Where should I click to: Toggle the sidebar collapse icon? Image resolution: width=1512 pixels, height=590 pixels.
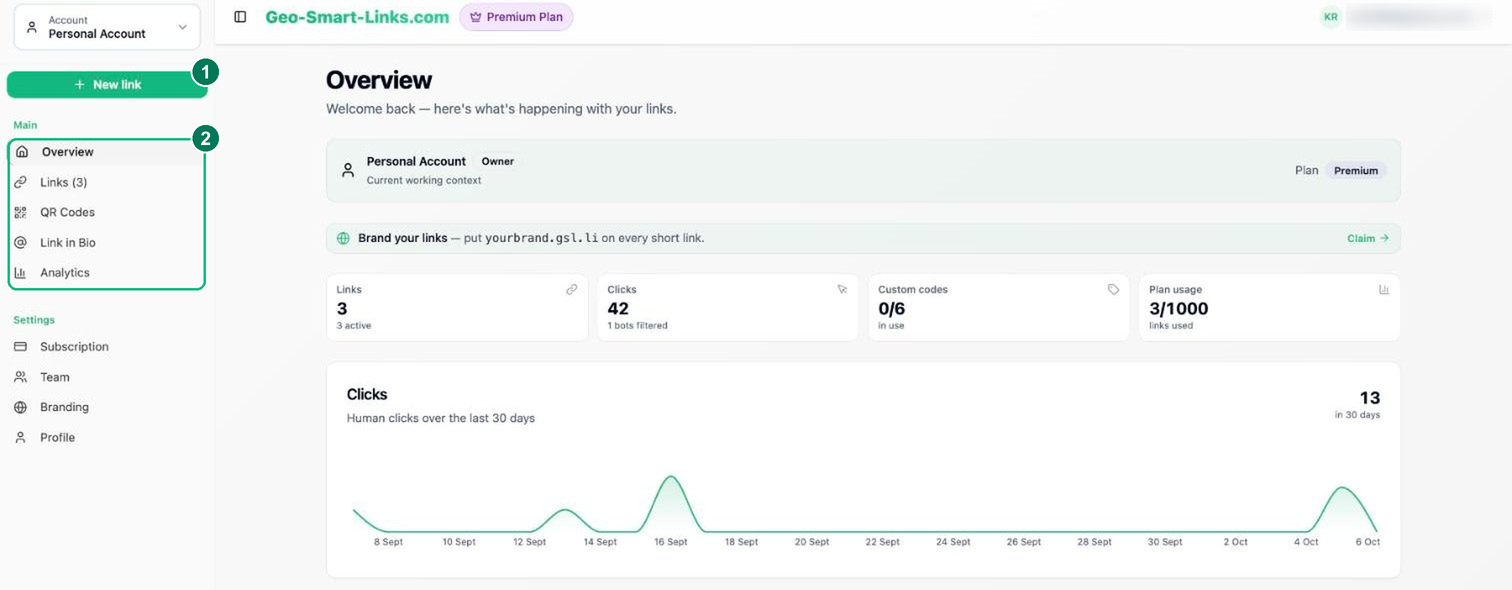click(x=240, y=17)
